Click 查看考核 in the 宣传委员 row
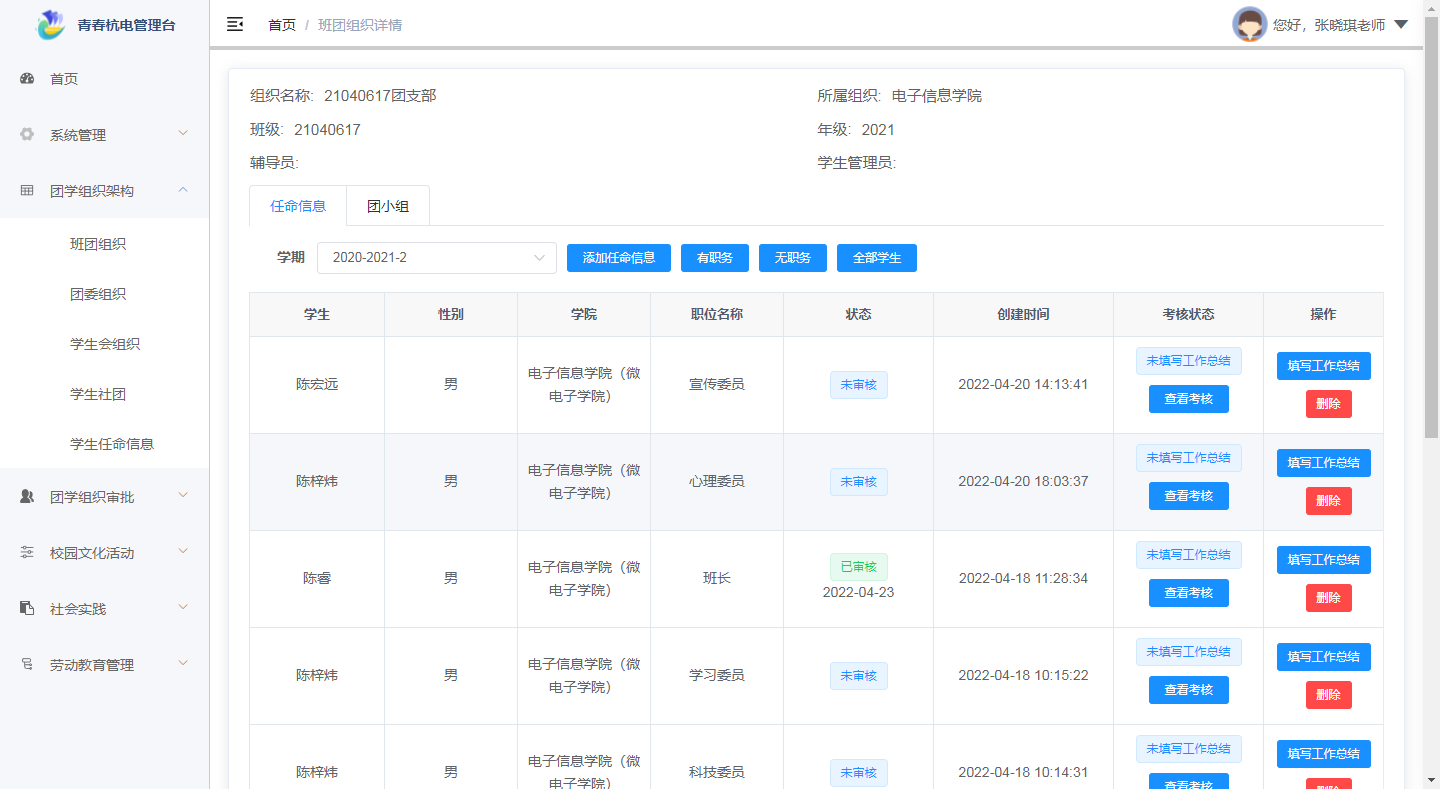1440x789 pixels. [1189, 399]
